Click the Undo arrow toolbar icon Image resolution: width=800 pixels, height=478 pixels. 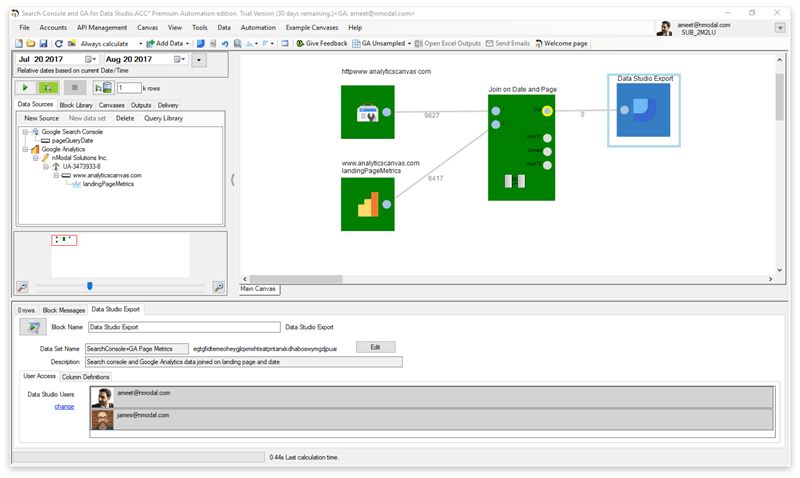tap(225, 44)
